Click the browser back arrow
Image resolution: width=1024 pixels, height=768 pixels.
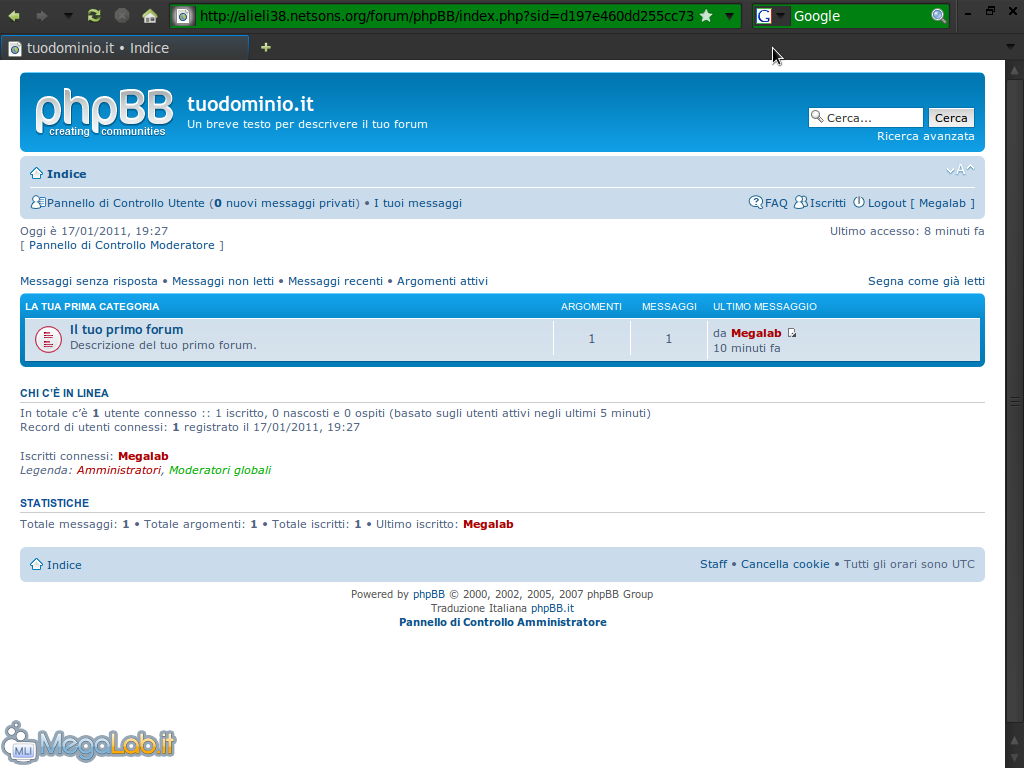click(15, 16)
